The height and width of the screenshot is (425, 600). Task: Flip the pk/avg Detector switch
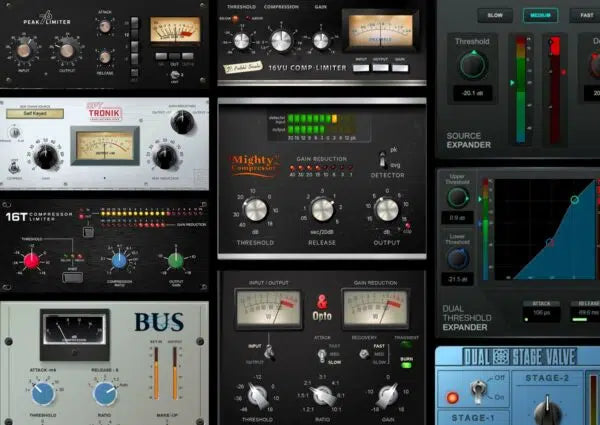381,160
